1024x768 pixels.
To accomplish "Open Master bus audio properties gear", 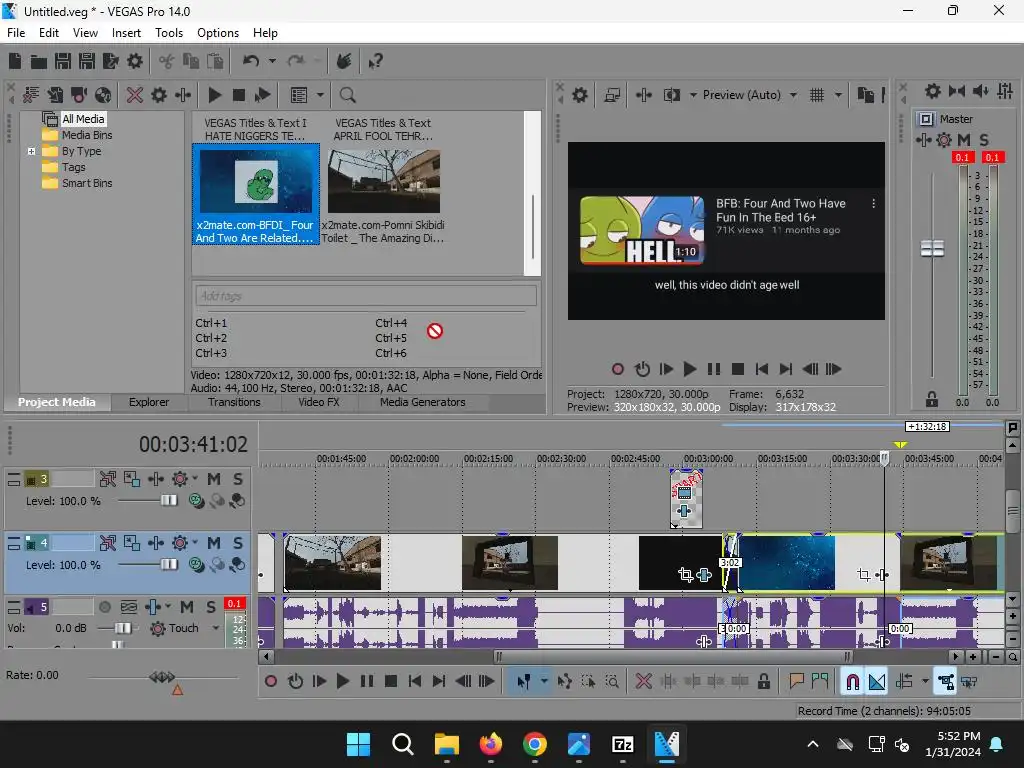I will (933, 91).
